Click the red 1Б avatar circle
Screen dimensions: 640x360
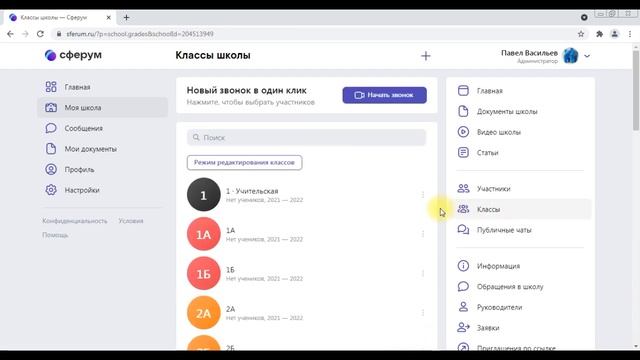tap(204, 273)
